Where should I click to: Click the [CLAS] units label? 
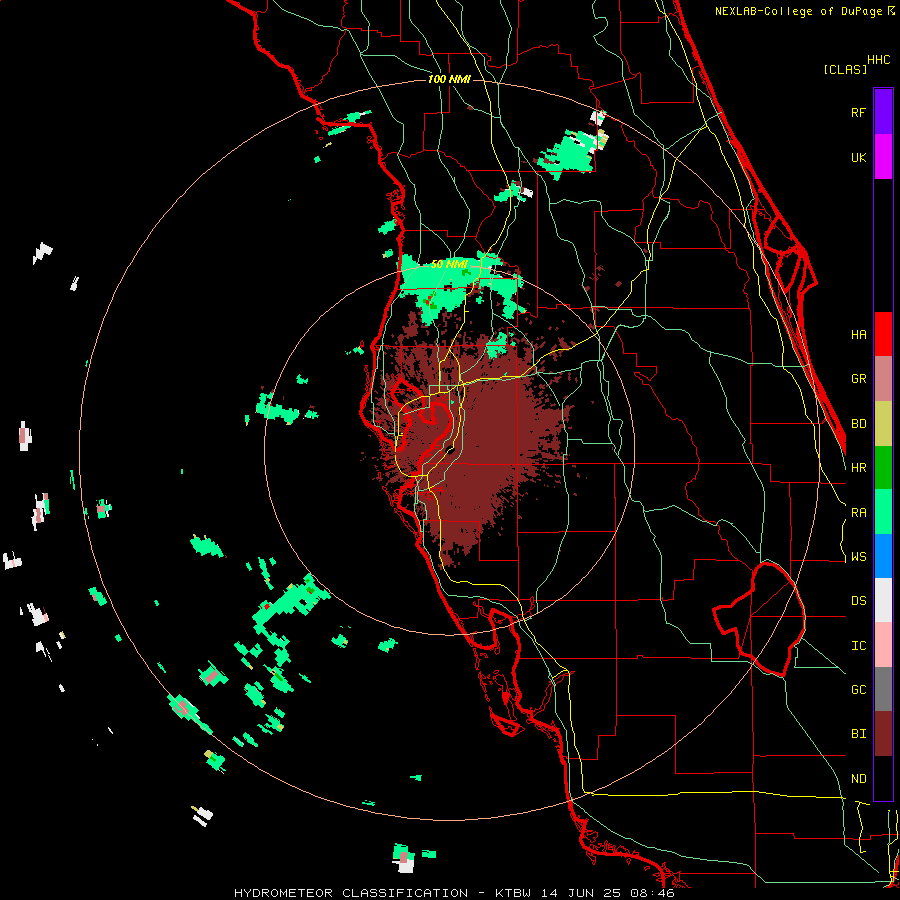(x=845, y=69)
